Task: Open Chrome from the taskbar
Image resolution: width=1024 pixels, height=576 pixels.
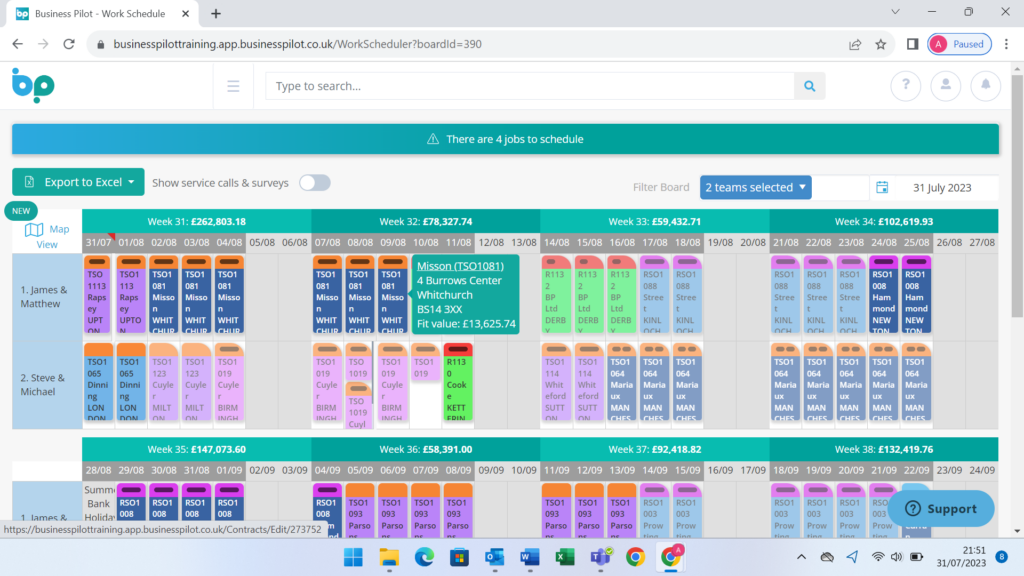Action: pyautogui.click(x=634, y=557)
